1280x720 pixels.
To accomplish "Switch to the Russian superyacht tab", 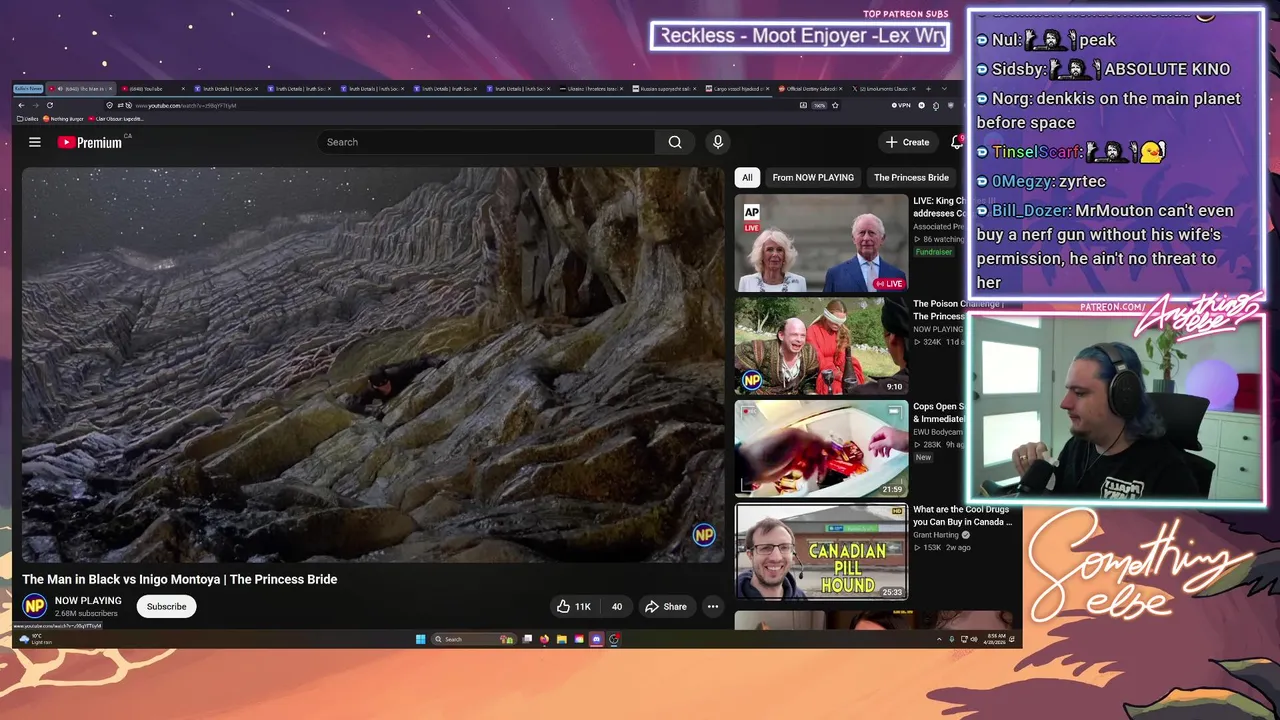I will point(664,88).
